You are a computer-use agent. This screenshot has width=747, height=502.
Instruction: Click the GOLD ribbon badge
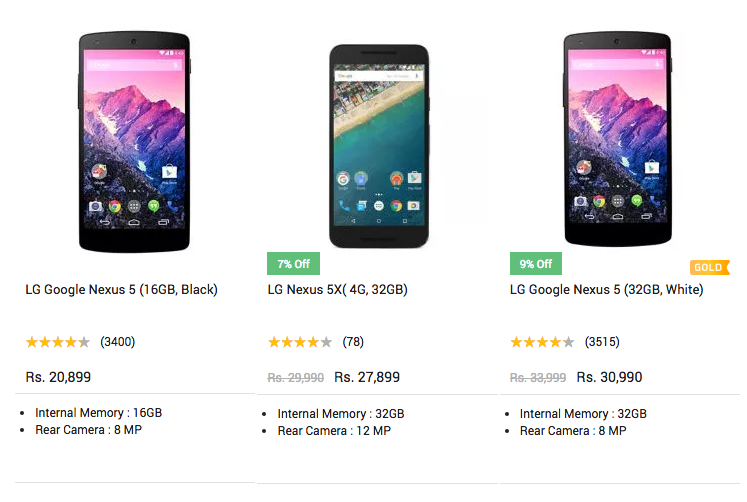point(709,267)
